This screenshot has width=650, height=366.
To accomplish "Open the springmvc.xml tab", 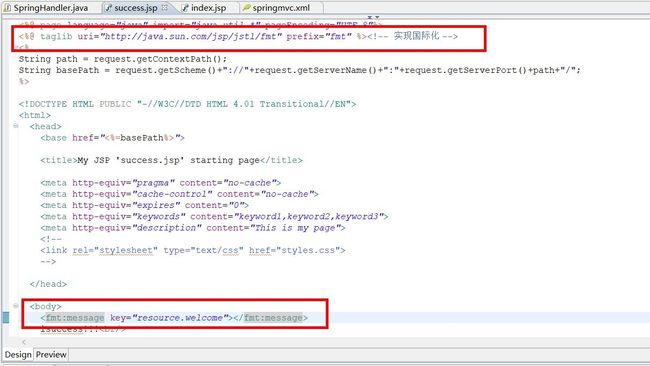I will pyautogui.click(x=281, y=8).
